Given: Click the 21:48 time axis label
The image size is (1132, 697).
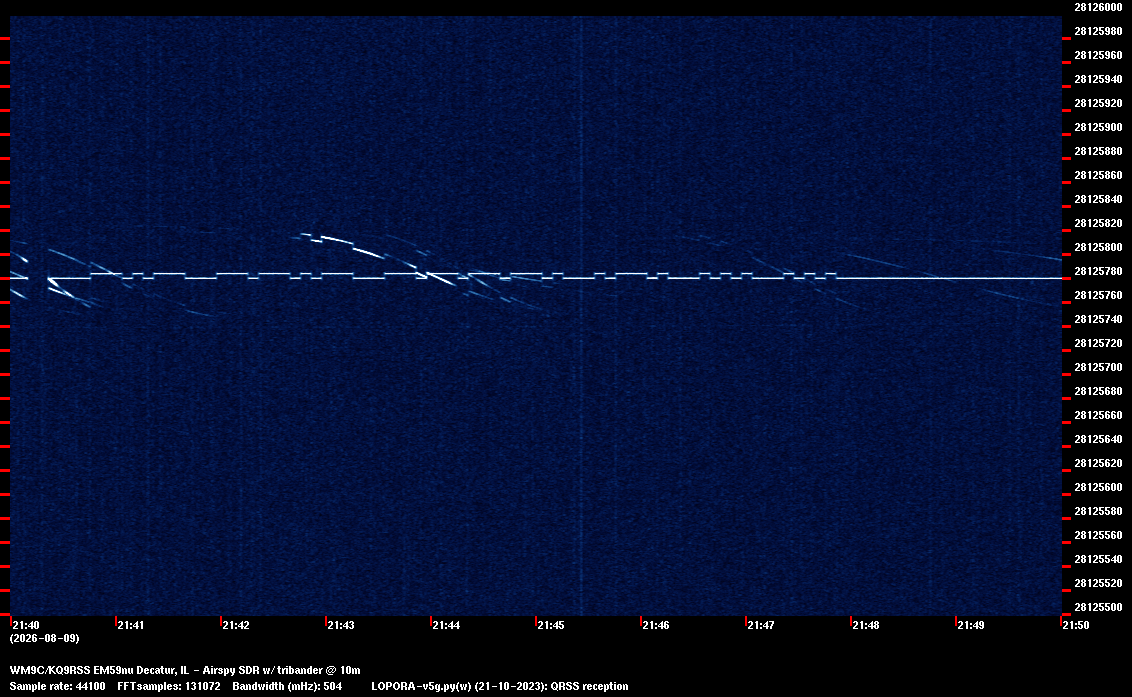Looking at the screenshot, I should pyautogui.click(x=866, y=625).
